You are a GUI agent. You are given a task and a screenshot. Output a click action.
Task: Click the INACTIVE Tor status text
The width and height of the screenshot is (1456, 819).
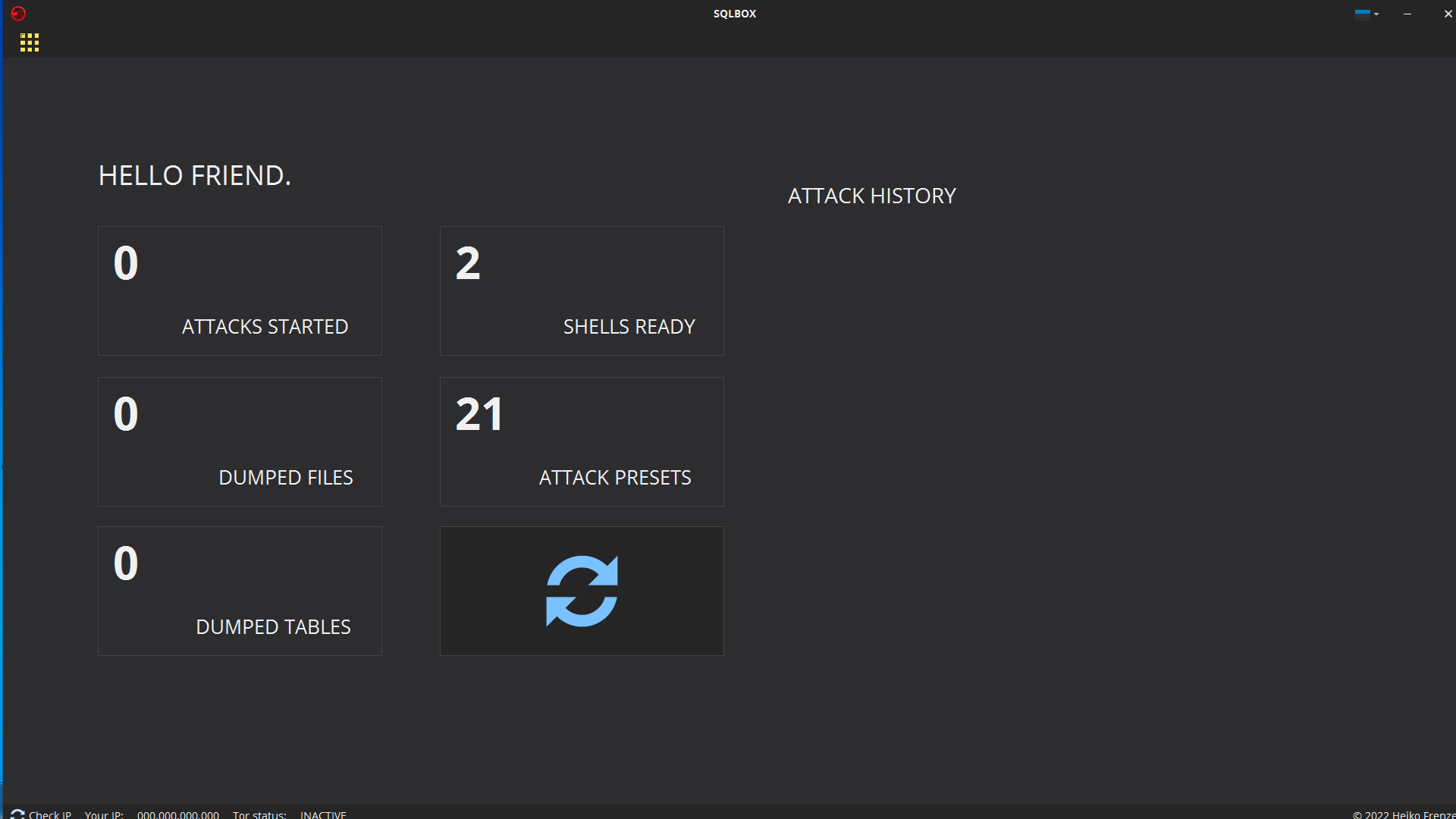[323, 814]
